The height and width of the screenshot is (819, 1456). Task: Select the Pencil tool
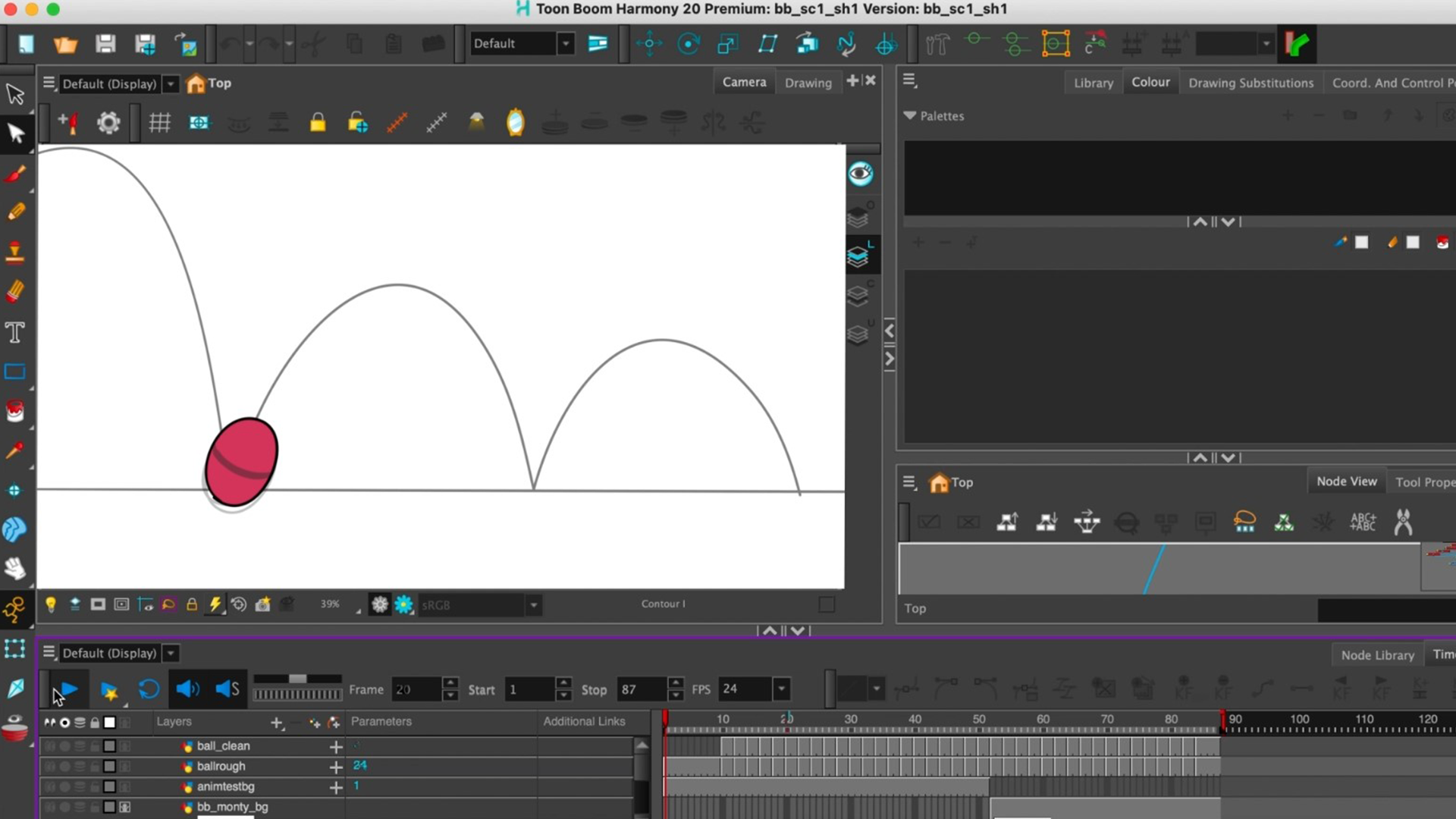point(15,212)
